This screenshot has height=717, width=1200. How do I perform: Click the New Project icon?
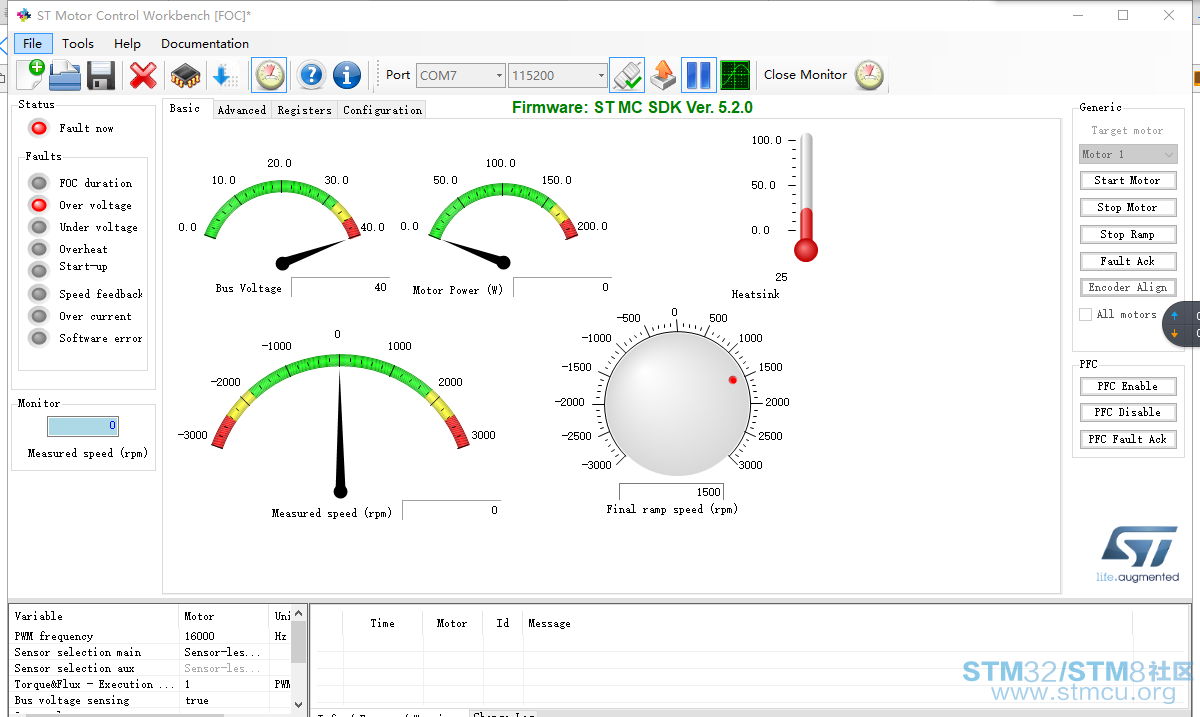tap(31, 75)
